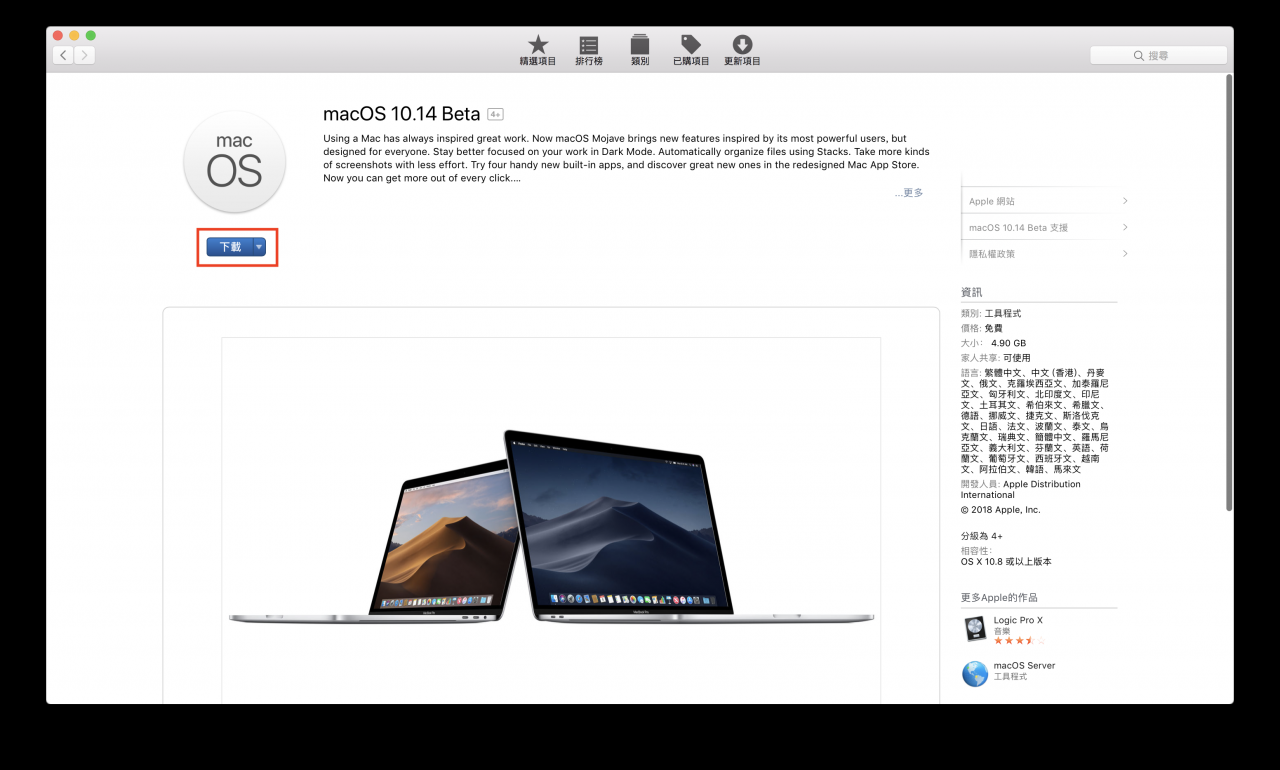1280x770 pixels.
Task: Open the Purchased (已購項目) tab
Action: 691,50
